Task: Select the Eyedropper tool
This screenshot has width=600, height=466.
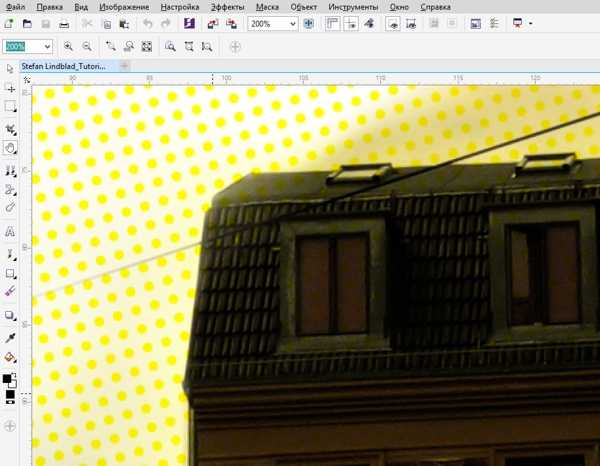Action: [10, 338]
